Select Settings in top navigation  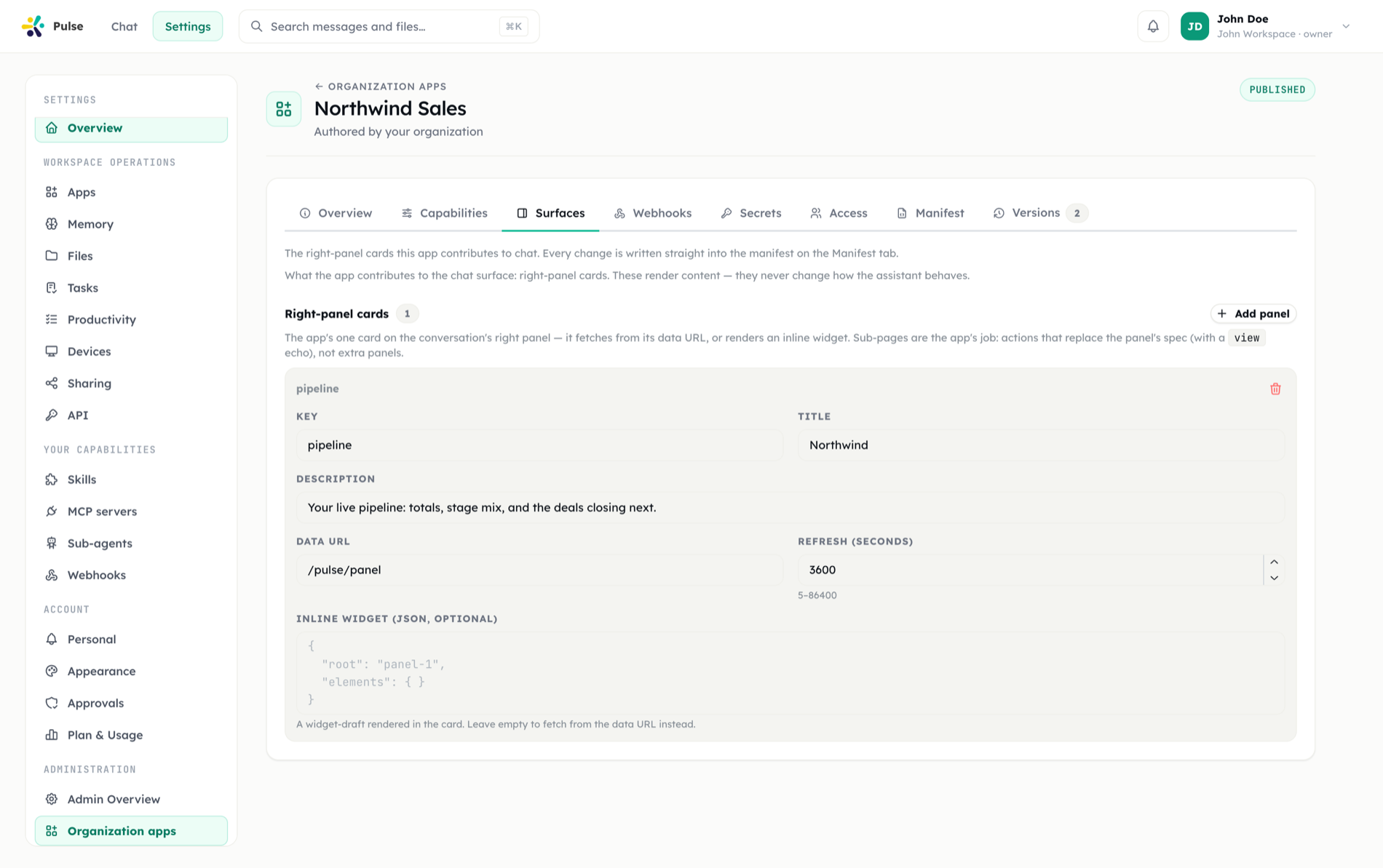pos(188,26)
